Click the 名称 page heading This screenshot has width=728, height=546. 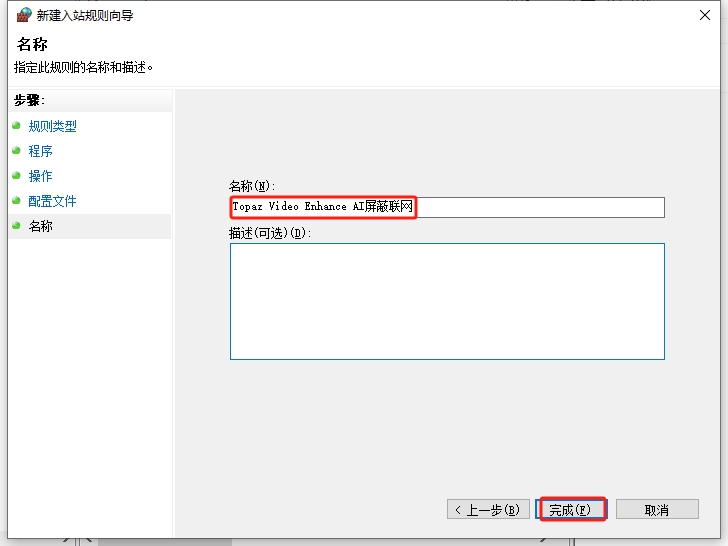click(x=32, y=44)
